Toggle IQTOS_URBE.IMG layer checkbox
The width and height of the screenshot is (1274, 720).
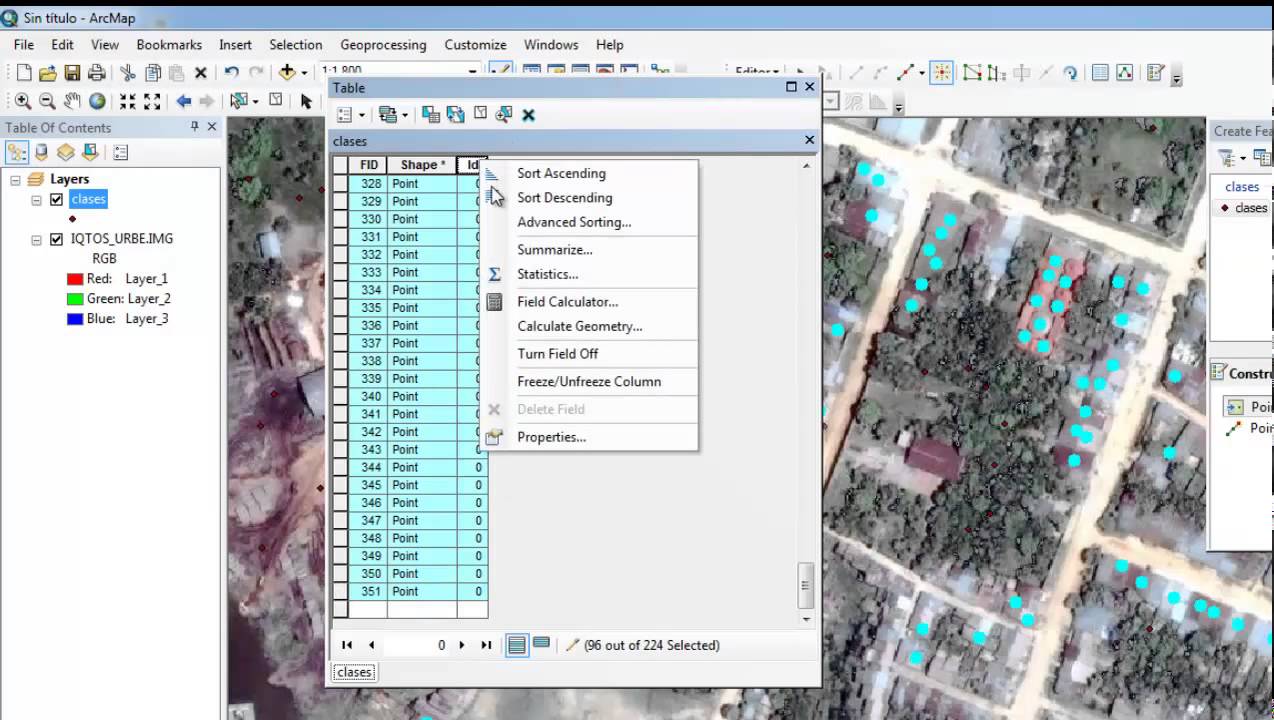(56, 240)
